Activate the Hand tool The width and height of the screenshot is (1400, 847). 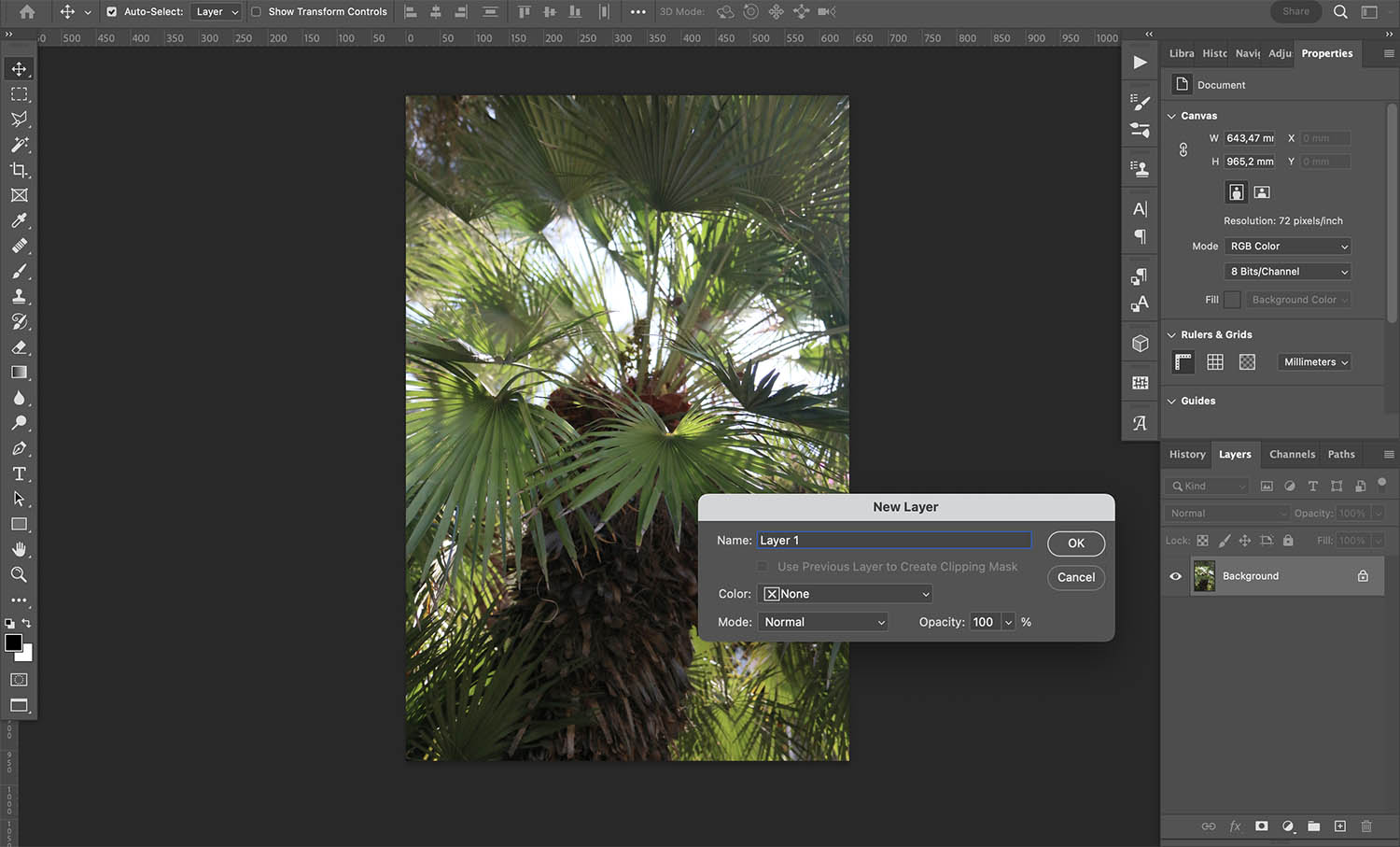click(x=19, y=550)
